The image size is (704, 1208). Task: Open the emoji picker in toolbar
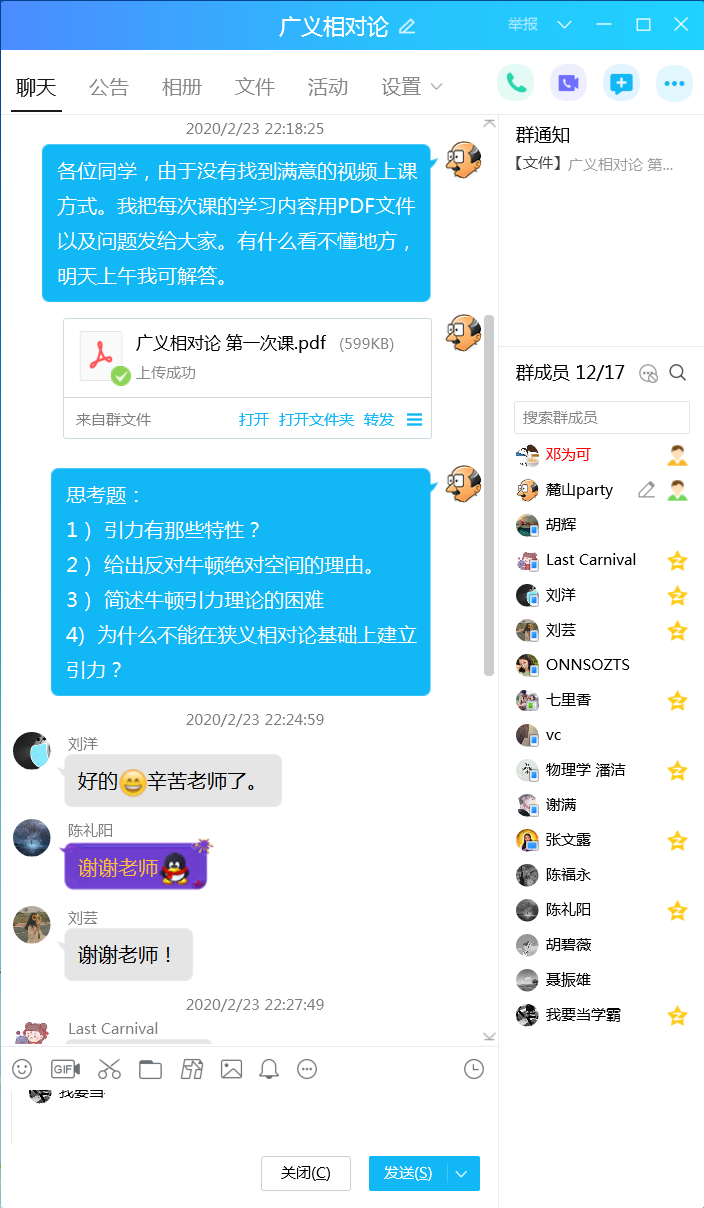tap(22, 1069)
